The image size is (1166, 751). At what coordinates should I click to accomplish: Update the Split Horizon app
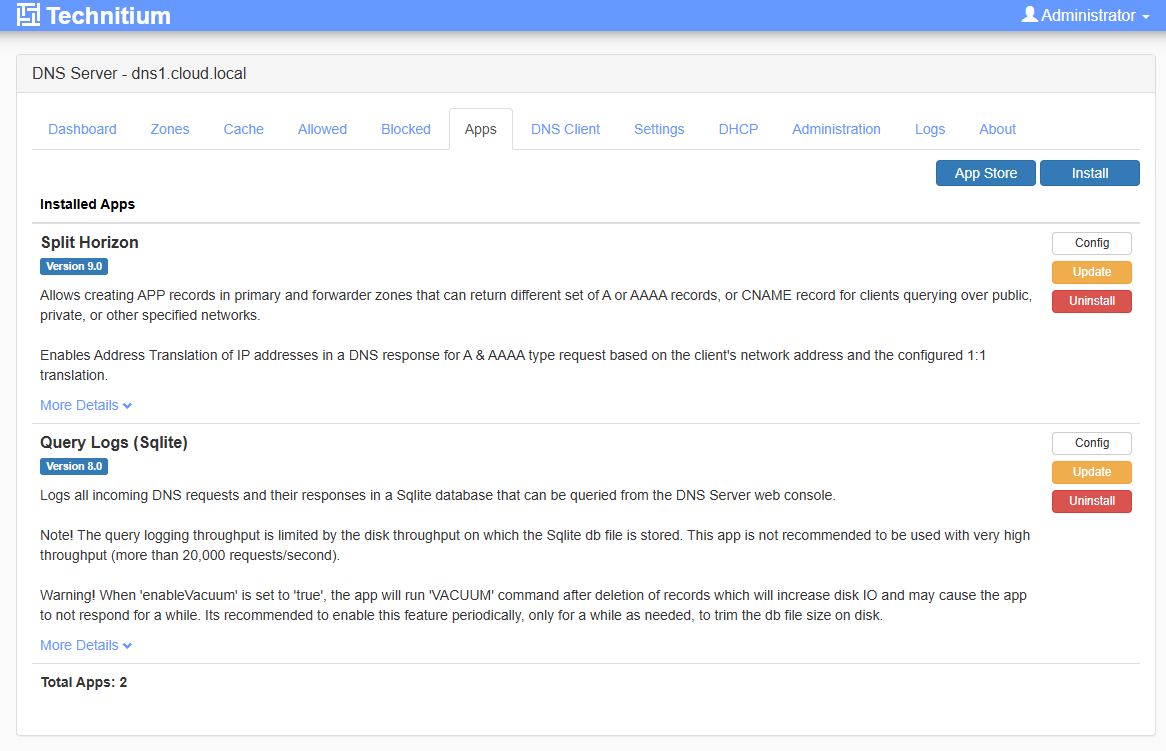[x=1092, y=272]
